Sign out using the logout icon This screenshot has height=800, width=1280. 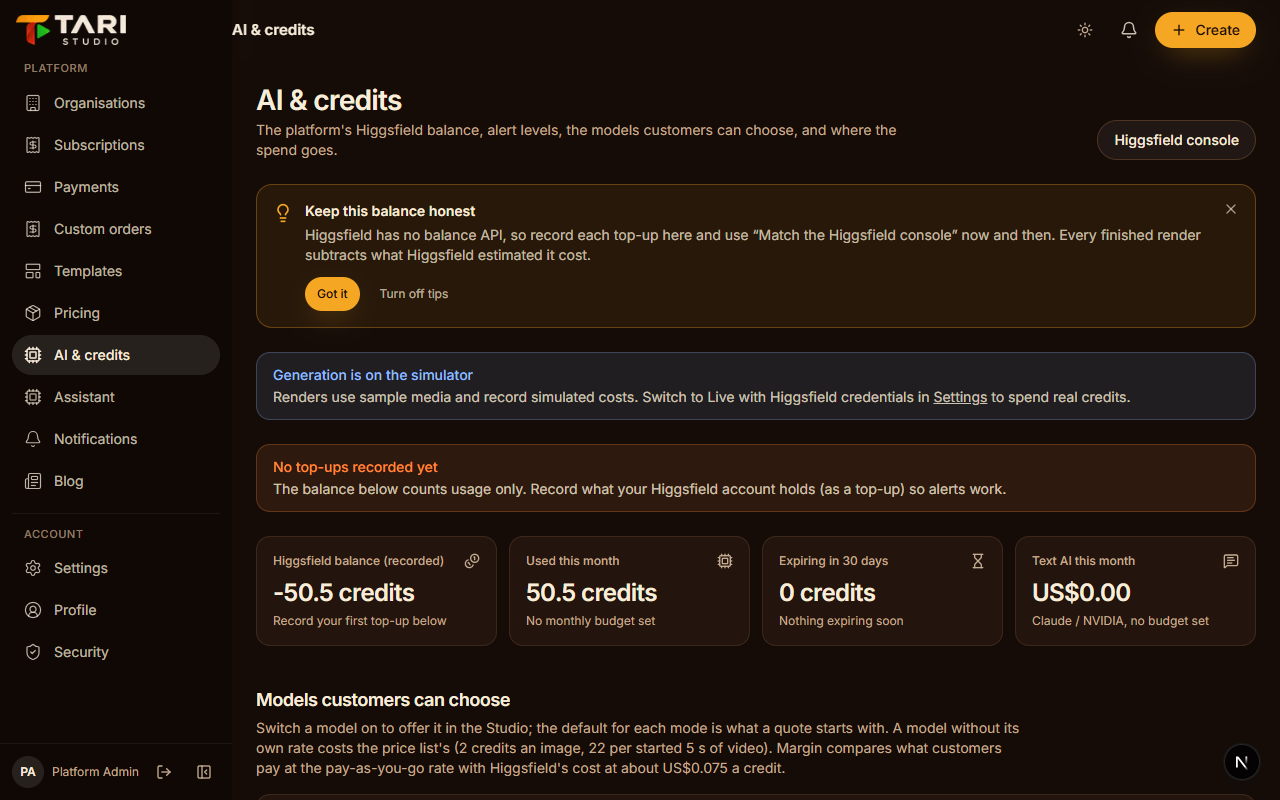coord(164,772)
